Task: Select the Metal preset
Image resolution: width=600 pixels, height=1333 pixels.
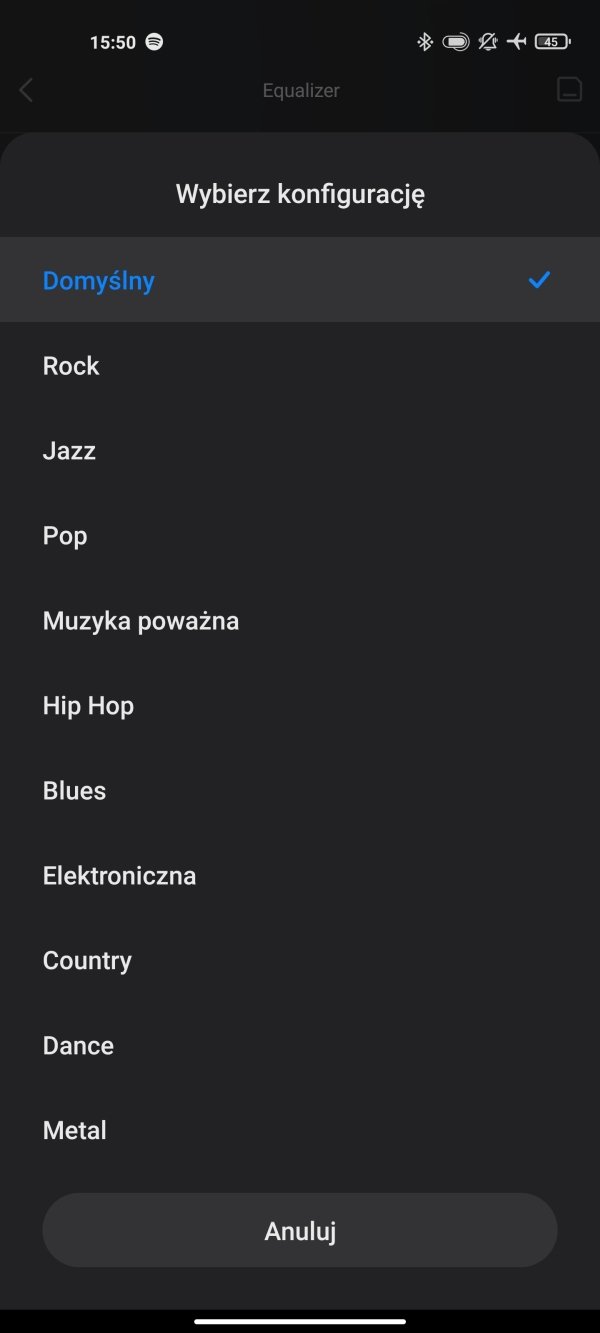Action: tap(300, 1130)
